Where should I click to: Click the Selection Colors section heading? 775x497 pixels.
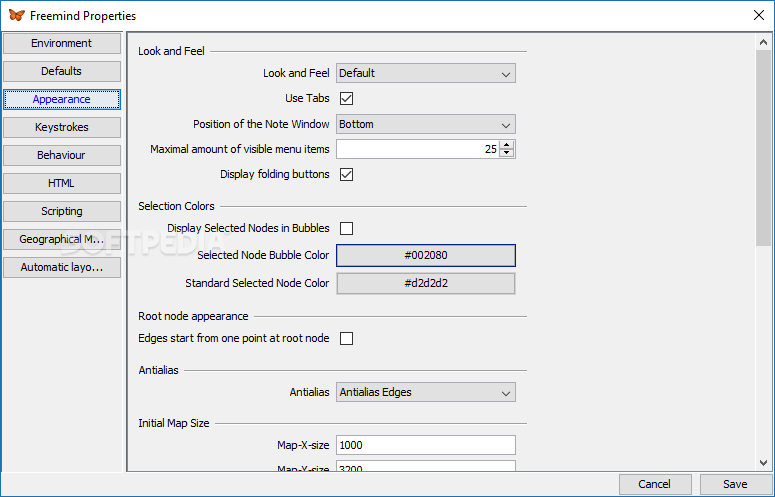click(176, 206)
